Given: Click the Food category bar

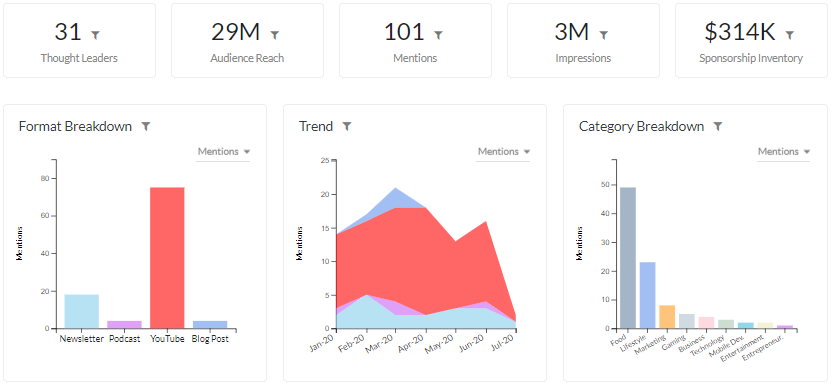Looking at the screenshot, I should (628, 258).
